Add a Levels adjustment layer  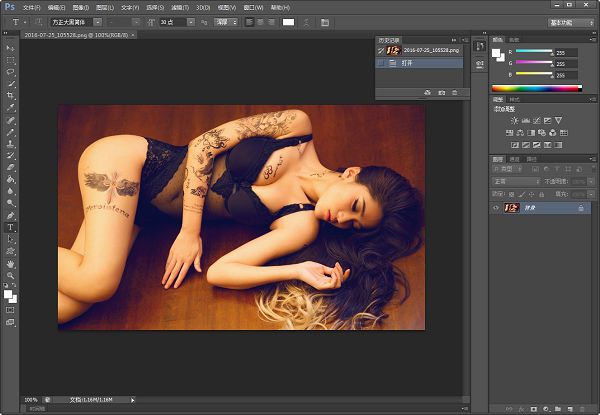pos(526,120)
